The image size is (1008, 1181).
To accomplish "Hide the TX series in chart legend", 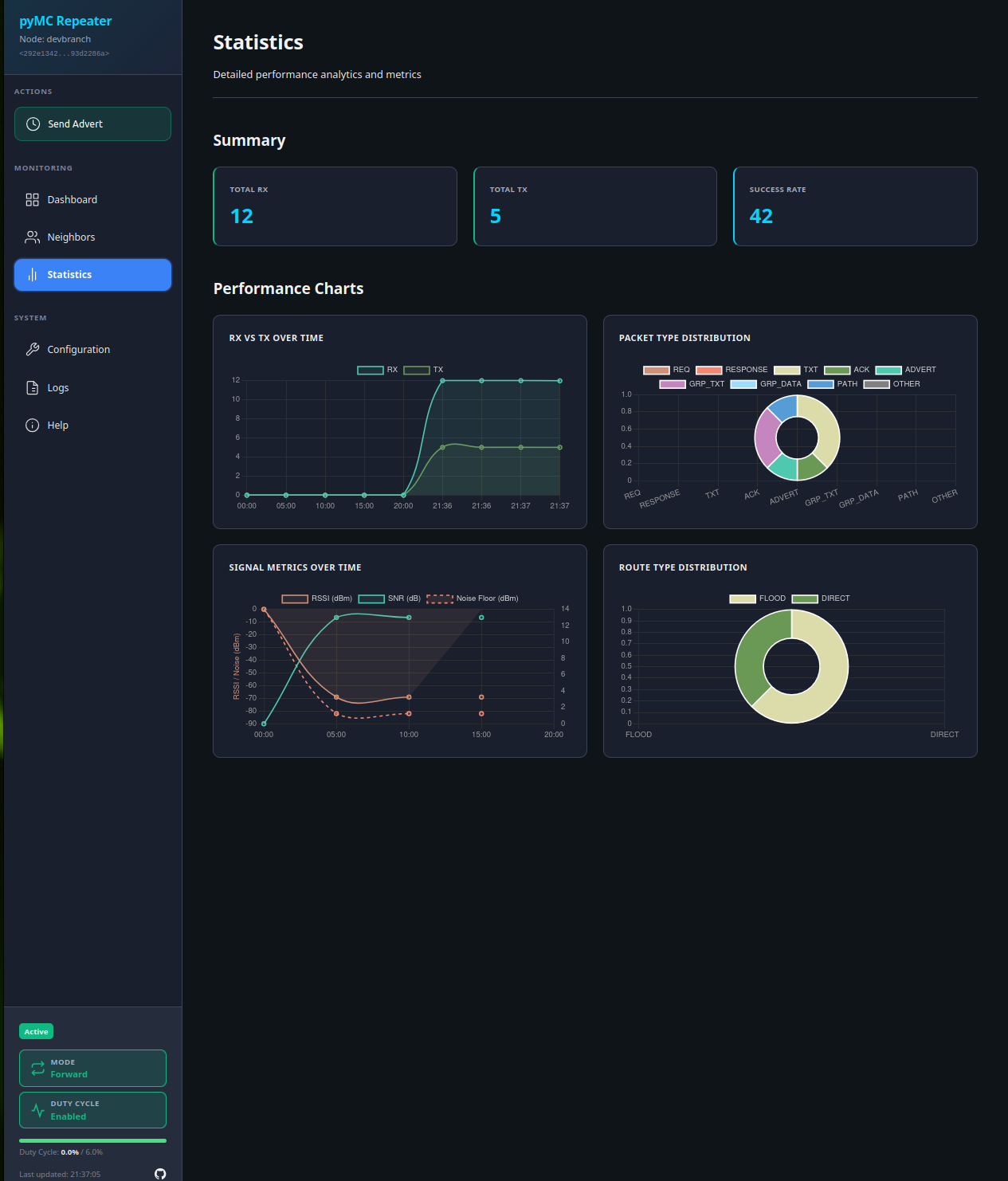I will click(424, 370).
